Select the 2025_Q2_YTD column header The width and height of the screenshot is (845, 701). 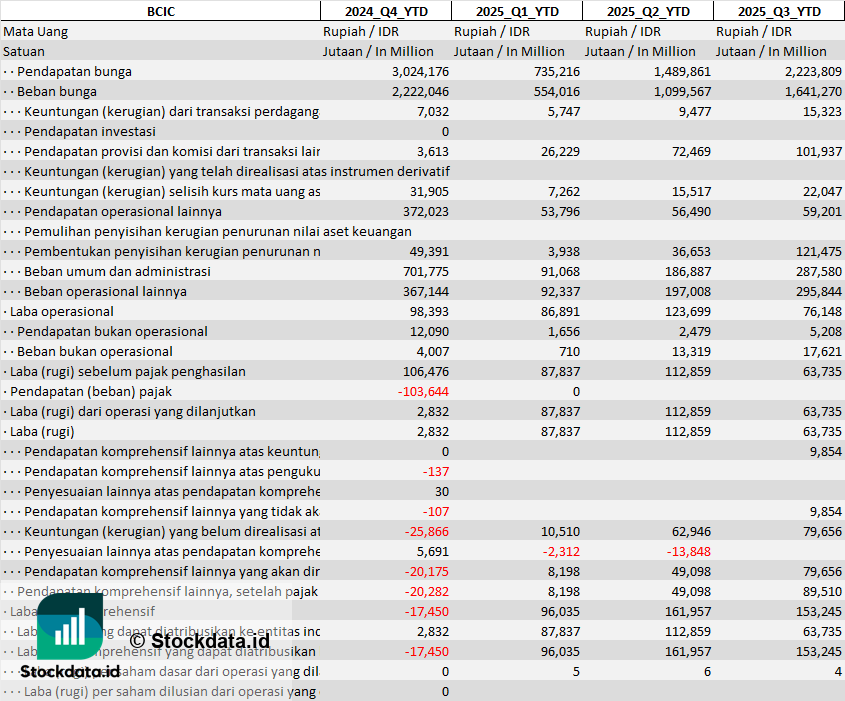pyautogui.click(x=648, y=11)
